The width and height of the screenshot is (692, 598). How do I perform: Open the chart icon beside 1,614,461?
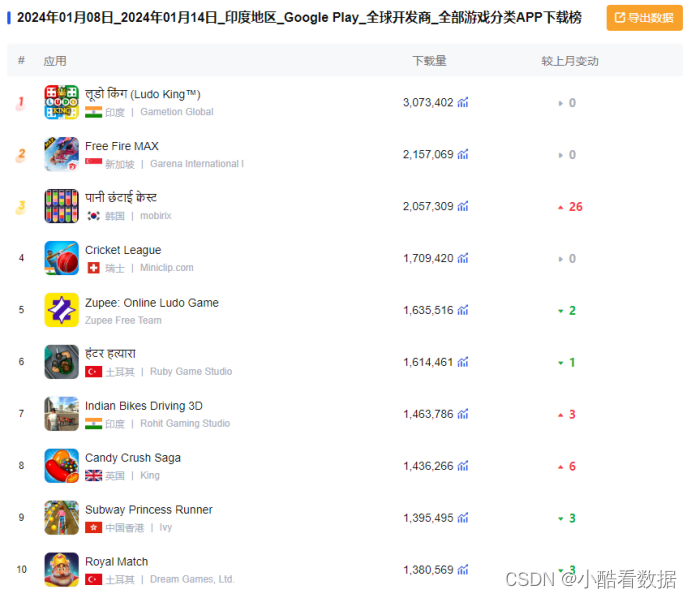tap(463, 362)
